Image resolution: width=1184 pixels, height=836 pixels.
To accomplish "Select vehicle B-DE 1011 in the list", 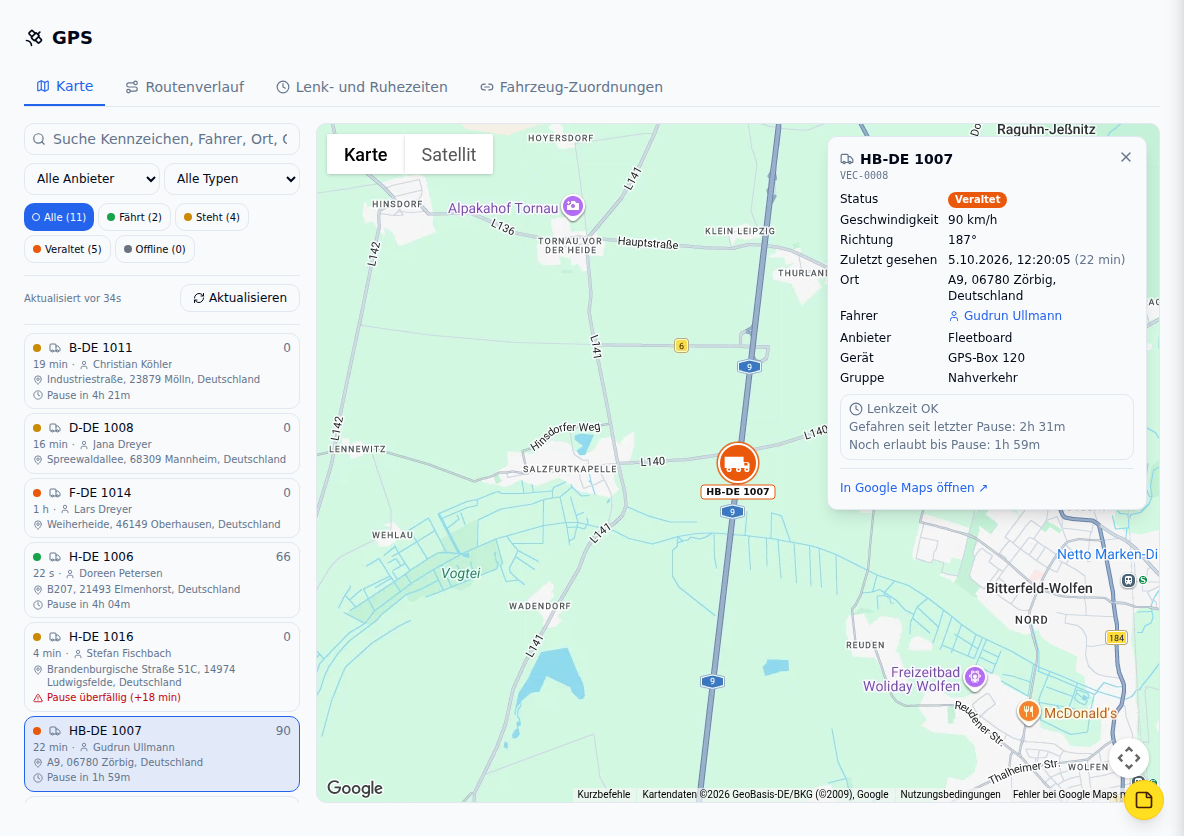I will coord(162,371).
